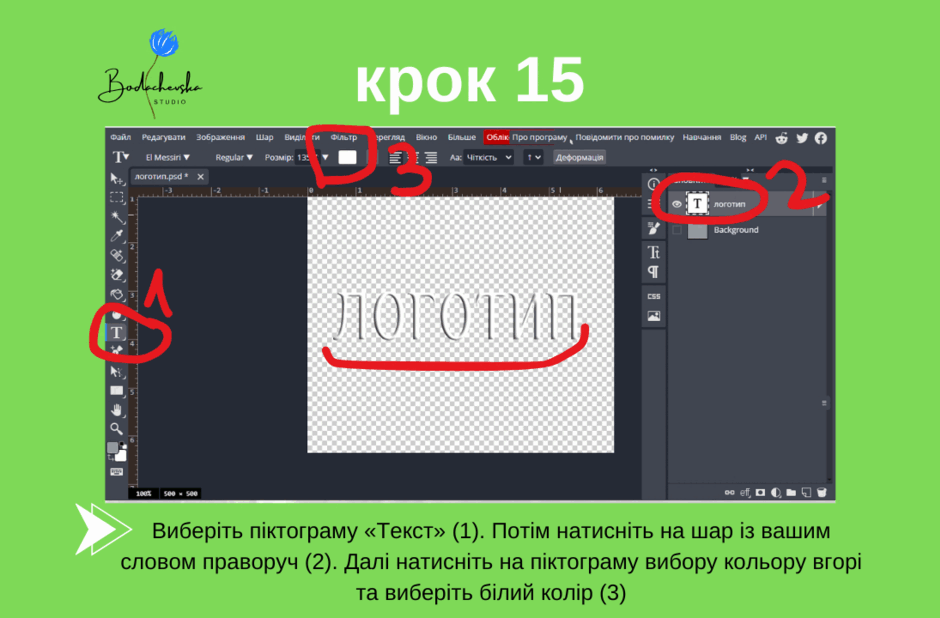940x618 pixels.
Task: Open layer effects 'eff' at panel bottom
Action: [x=745, y=492]
